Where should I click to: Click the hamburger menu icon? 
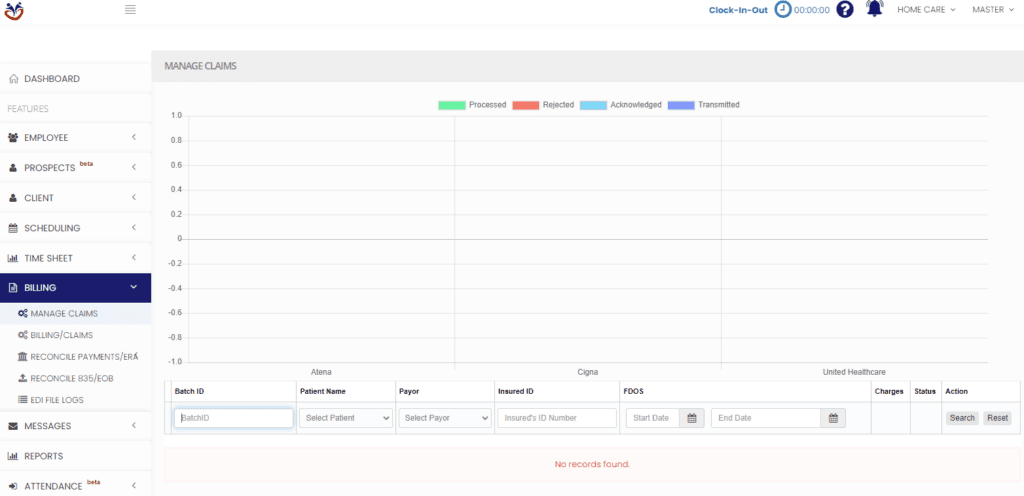(x=130, y=10)
